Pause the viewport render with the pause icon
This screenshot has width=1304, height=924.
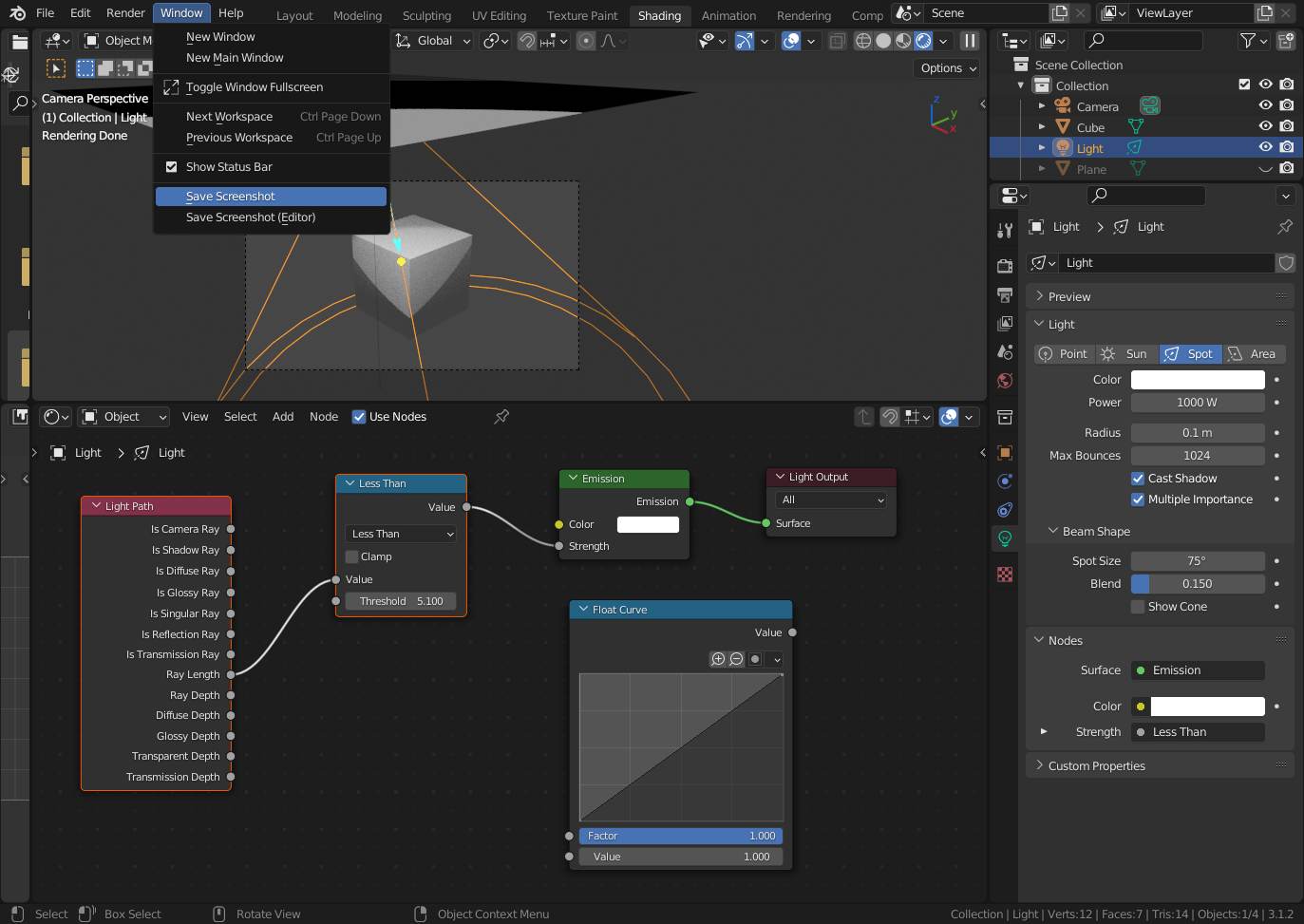pos(968,41)
